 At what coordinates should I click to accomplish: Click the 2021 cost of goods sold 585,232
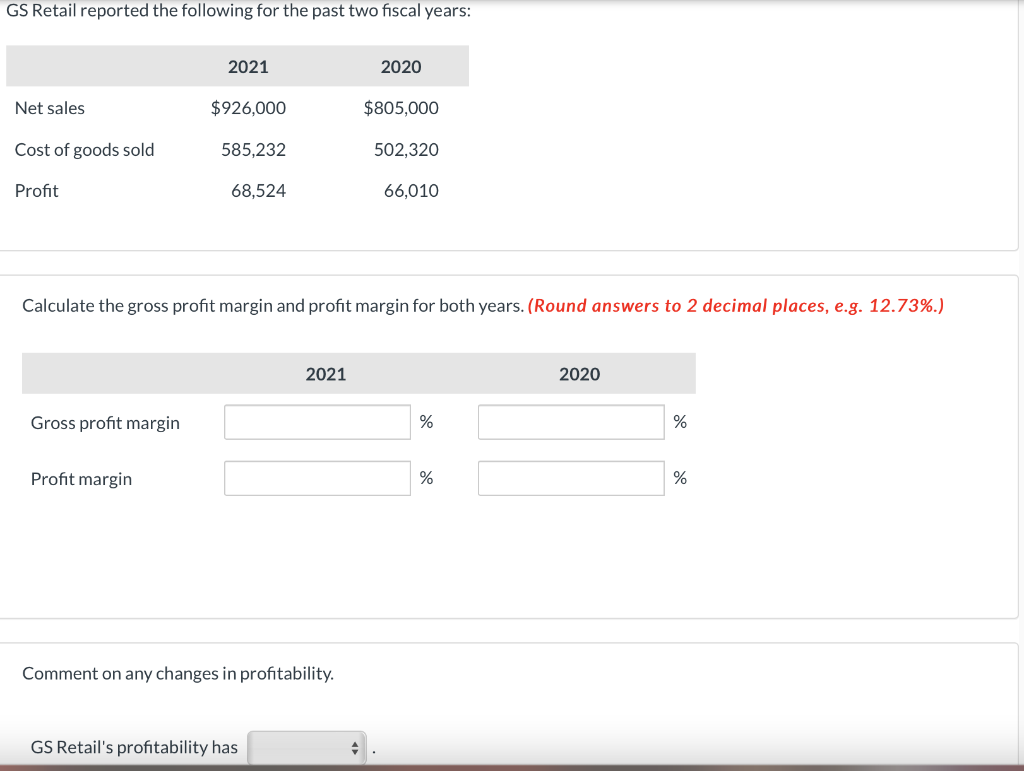pos(253,149)
